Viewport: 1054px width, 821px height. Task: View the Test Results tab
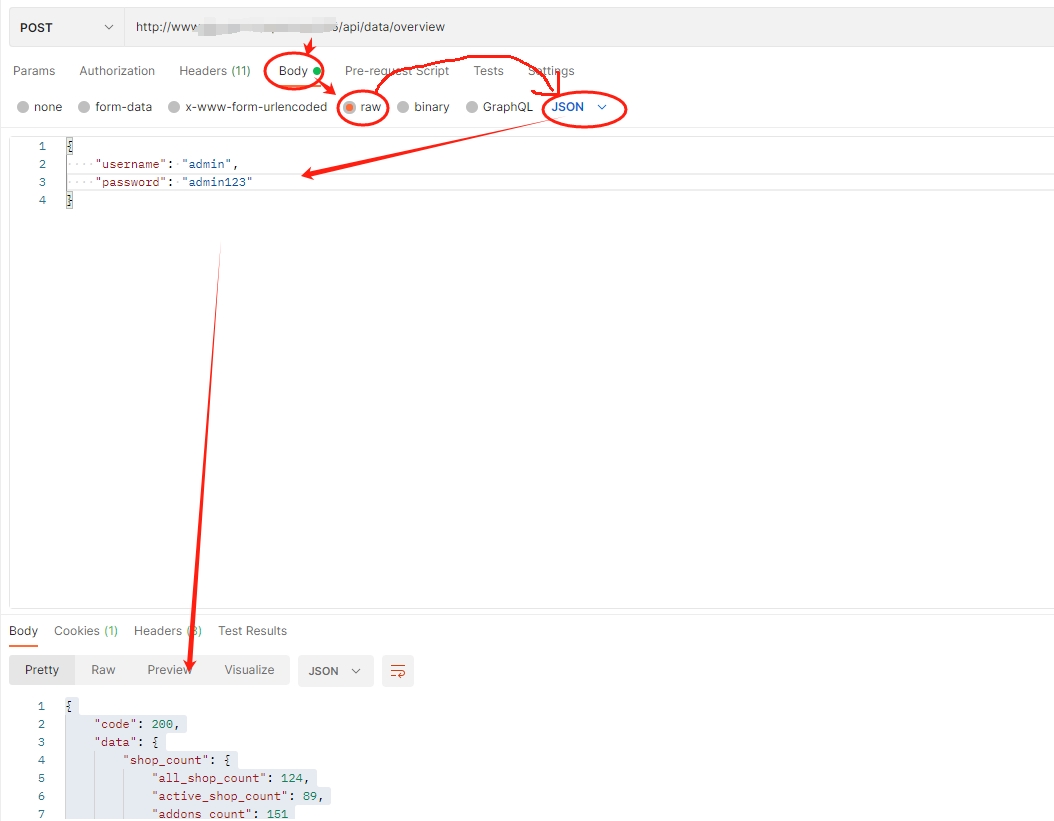252,631
